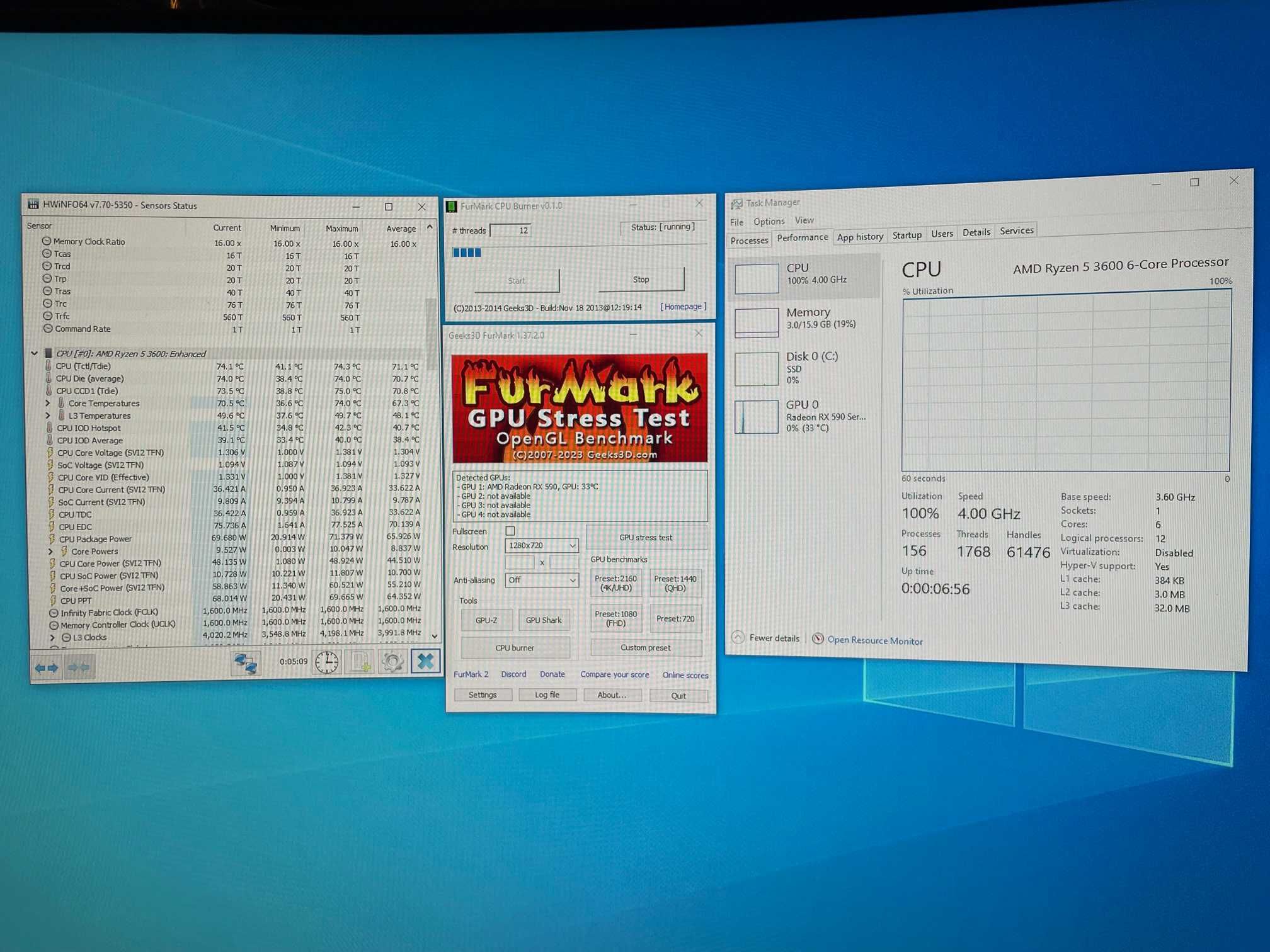Click chip icon beside CPU [#0] header

[x=48, y=353]
